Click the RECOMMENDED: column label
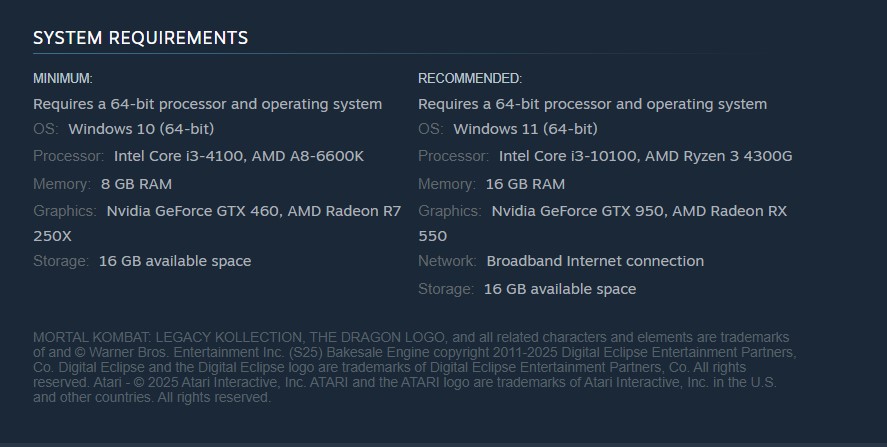The height and width of the screenshot is (447, 887). click(x=470, y=78)
